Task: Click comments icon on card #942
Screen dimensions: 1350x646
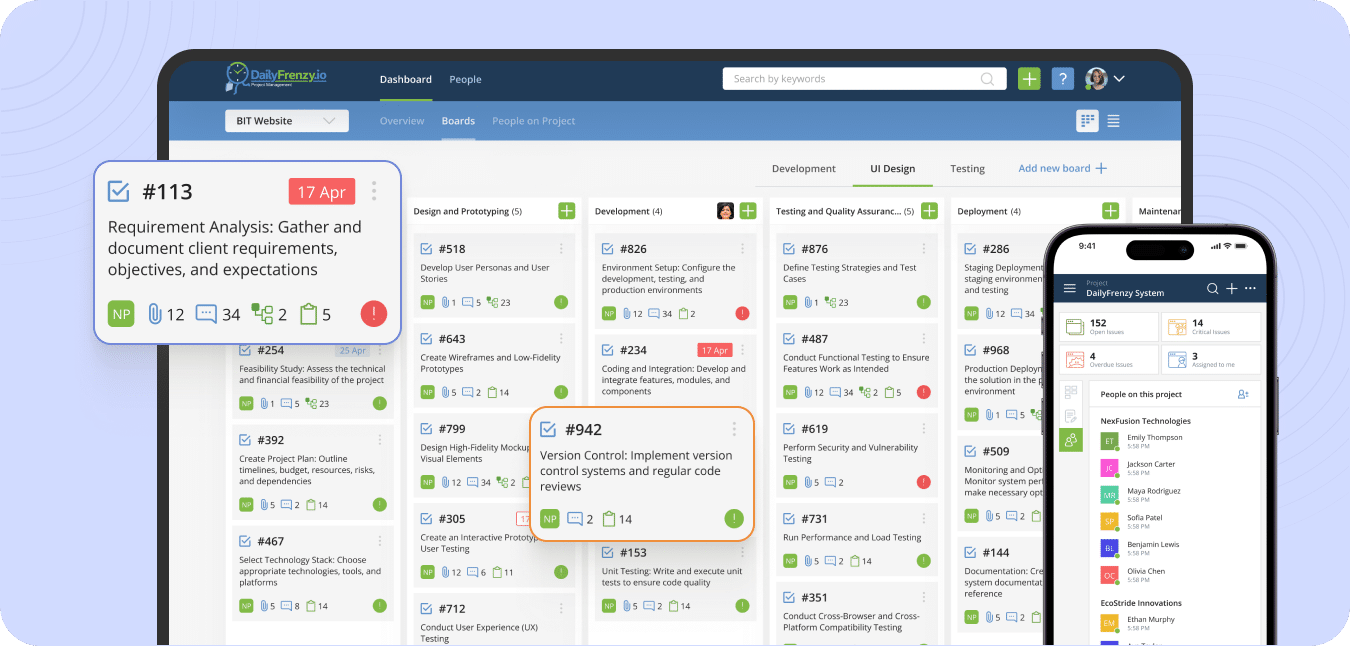Action: (575, 519)
